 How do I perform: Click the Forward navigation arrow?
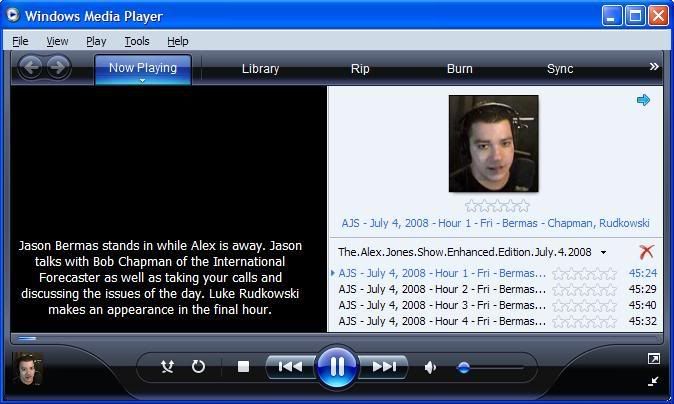58,67
